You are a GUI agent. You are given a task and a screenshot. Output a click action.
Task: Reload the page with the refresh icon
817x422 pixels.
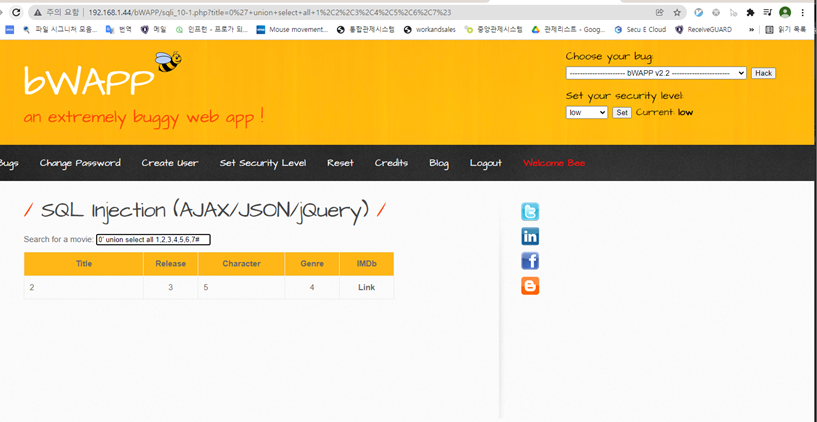[16, 13]
